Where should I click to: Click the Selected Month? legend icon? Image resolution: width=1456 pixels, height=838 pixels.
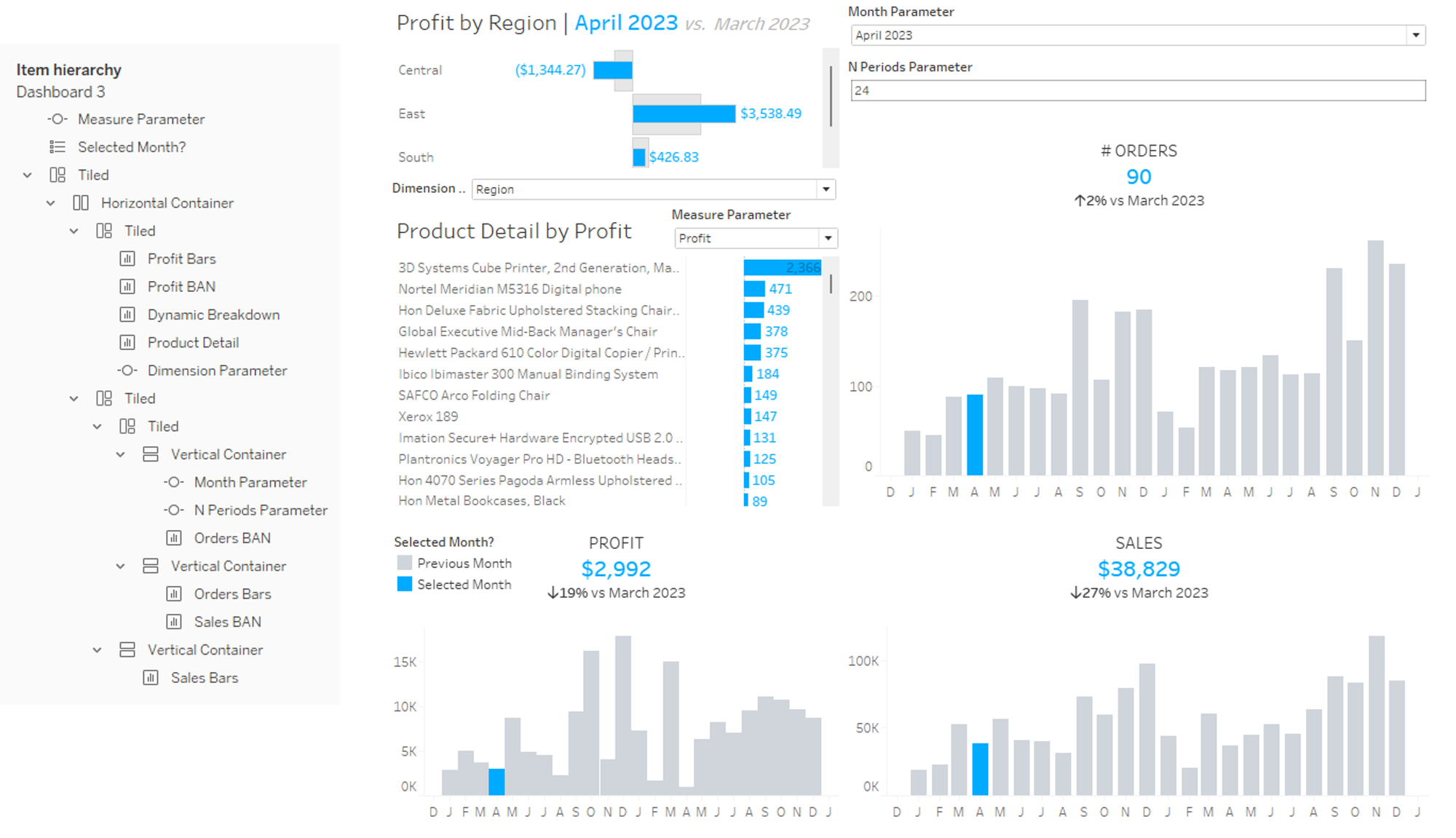click(58, 147)
